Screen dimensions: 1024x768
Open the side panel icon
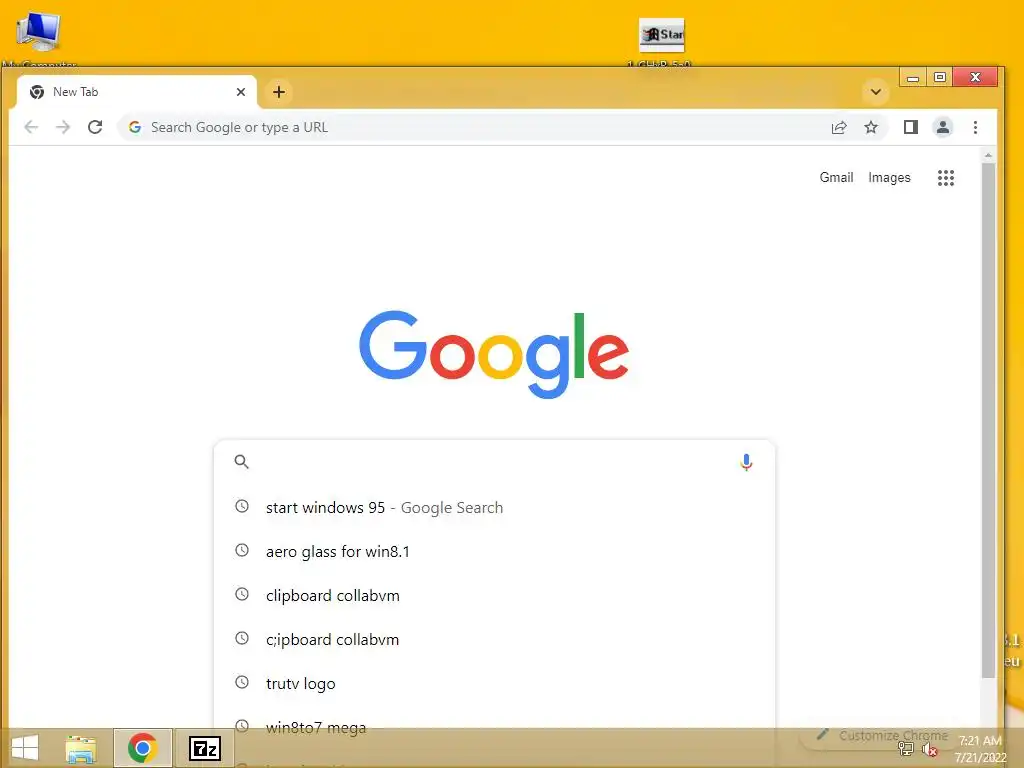click(x=910, y=127)
